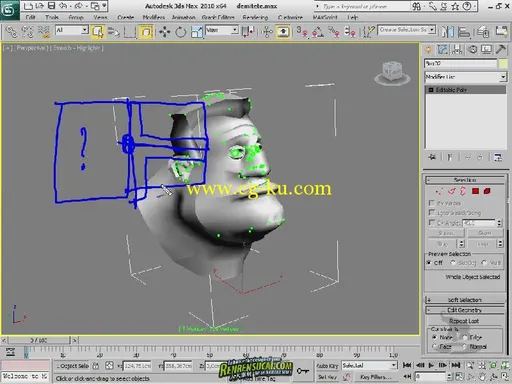
Task: Click the Unlink Selection tool
Action: pos(27,32)
